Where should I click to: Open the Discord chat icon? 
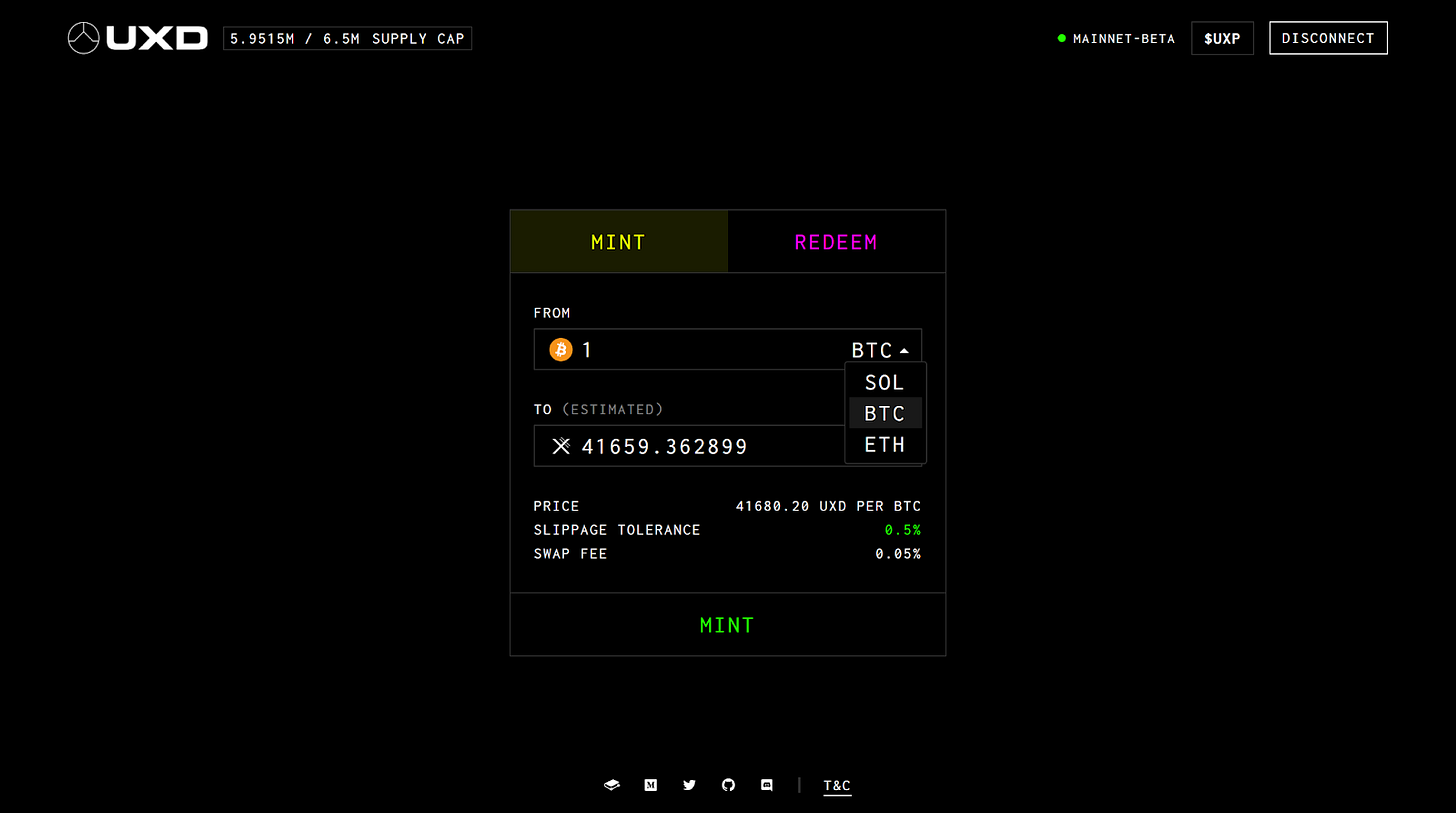point(767,785)
